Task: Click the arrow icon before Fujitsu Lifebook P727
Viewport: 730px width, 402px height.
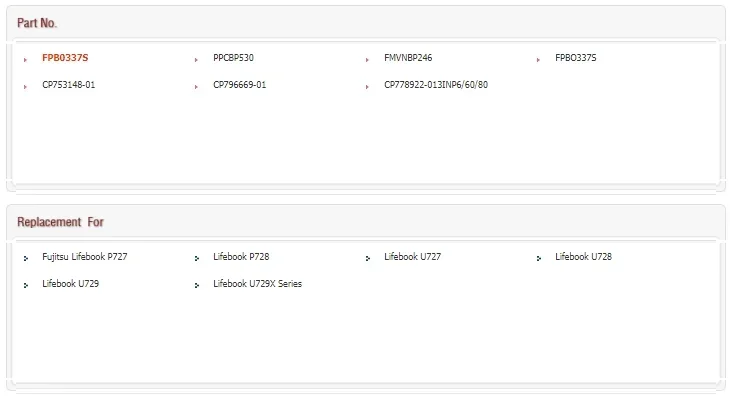Action: [x=25, y=259]
